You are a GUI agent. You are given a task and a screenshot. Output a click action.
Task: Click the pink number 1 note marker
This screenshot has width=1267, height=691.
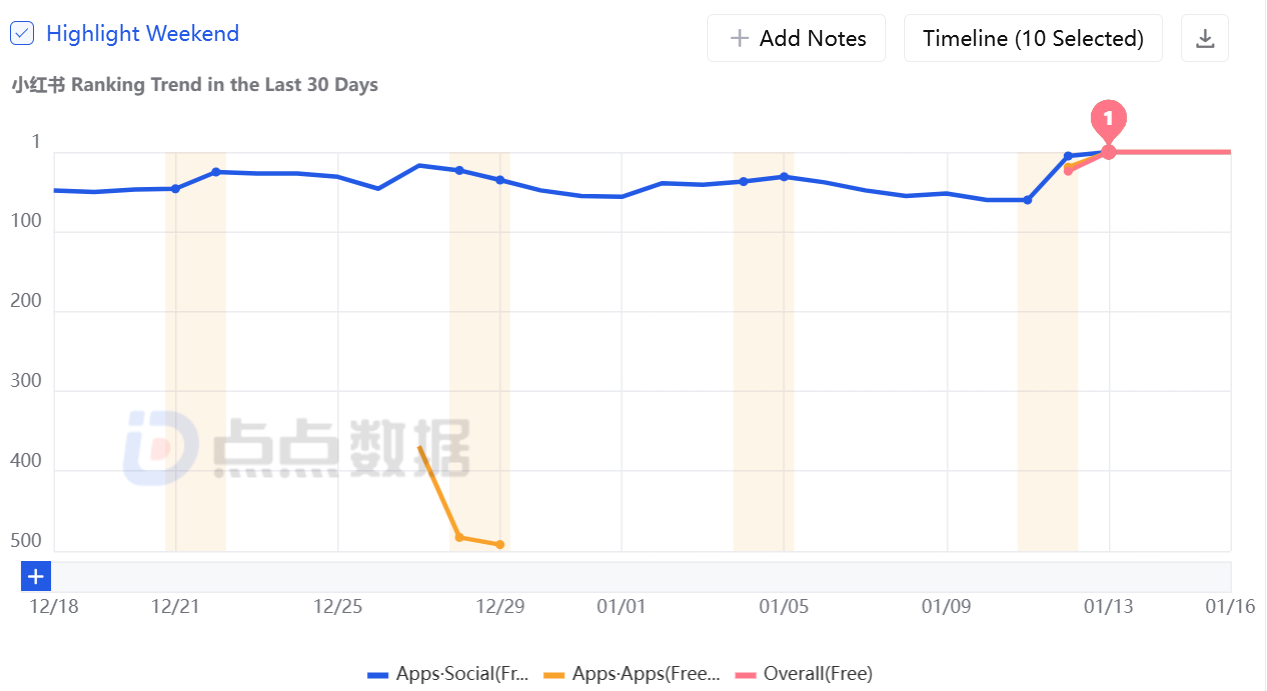(x=1108, y=119)
